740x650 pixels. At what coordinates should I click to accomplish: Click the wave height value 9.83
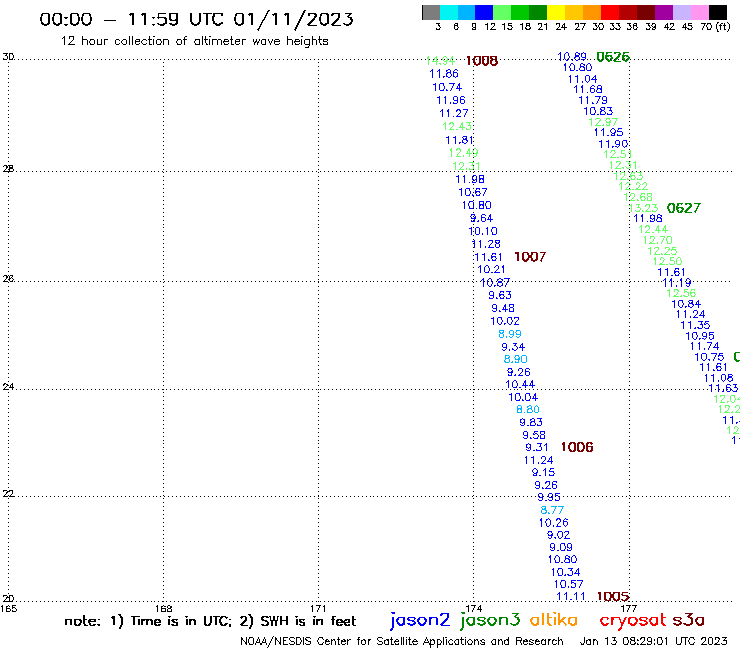[531, 422]
